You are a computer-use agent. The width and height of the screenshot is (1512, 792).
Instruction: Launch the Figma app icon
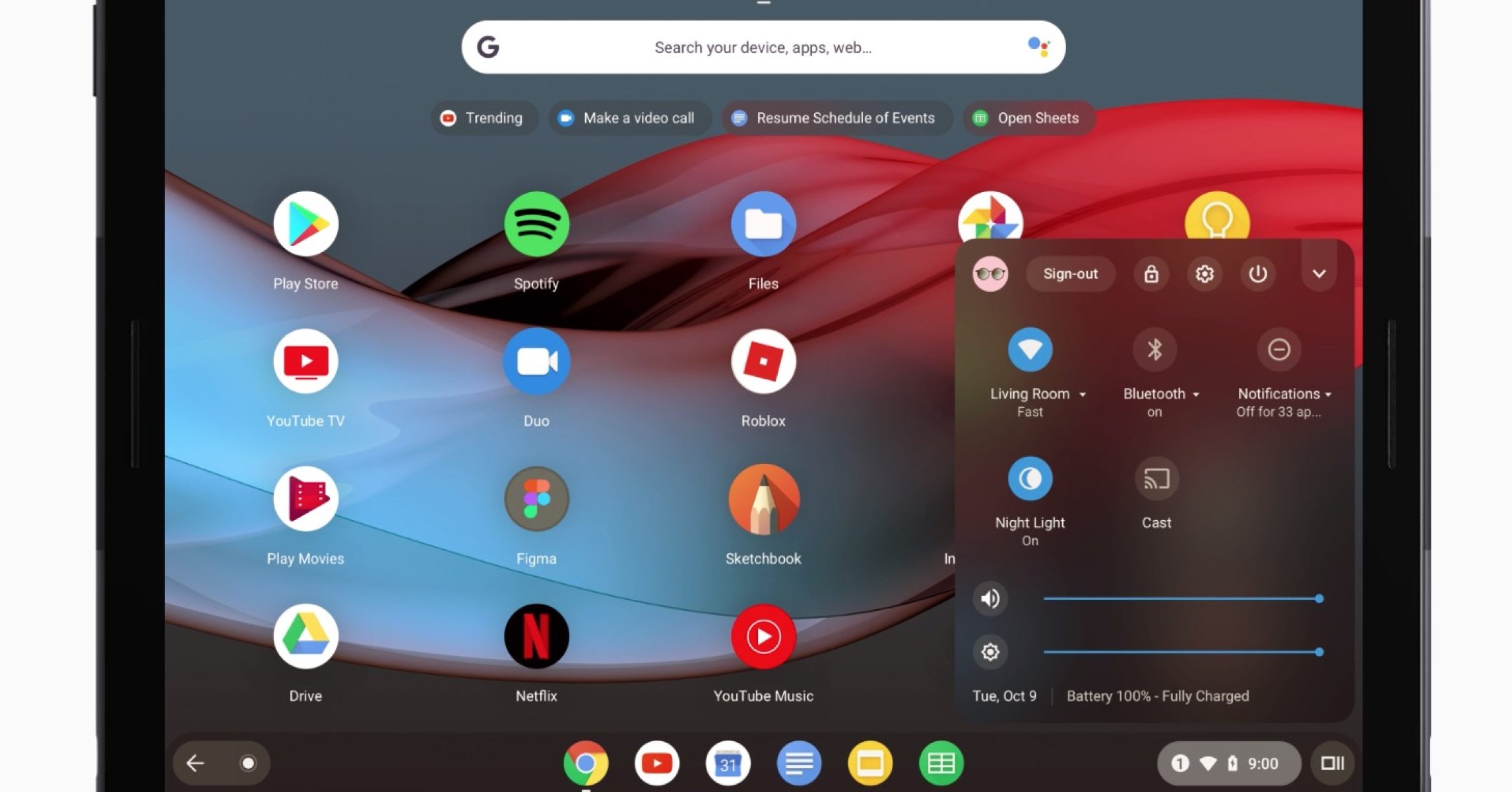click(x=536, y=499)
